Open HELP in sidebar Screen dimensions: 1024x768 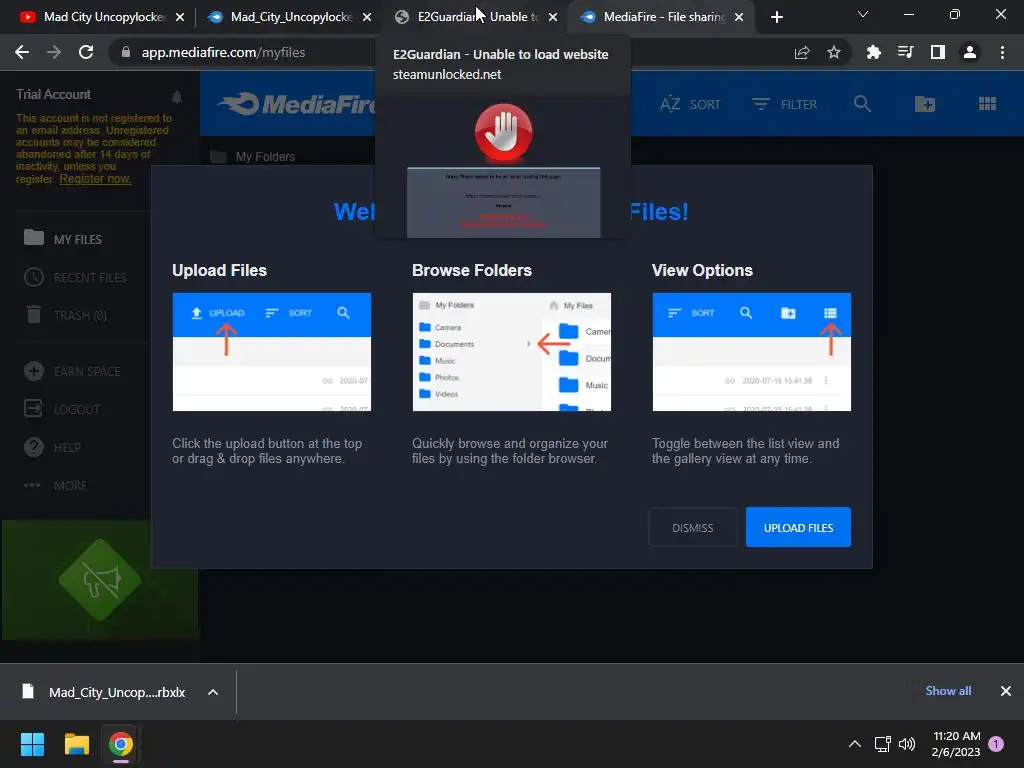pos(52,447)
